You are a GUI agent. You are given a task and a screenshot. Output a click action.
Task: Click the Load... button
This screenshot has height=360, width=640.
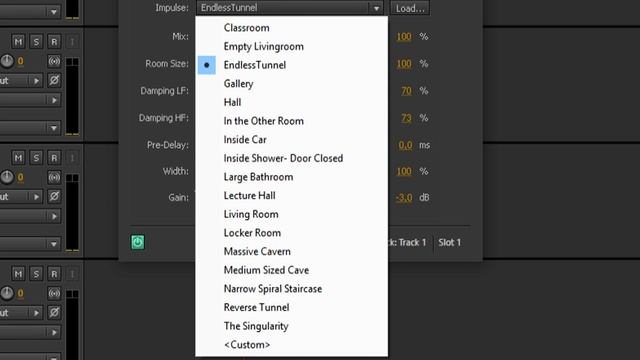pyautogui.click(x=410, y=8)
